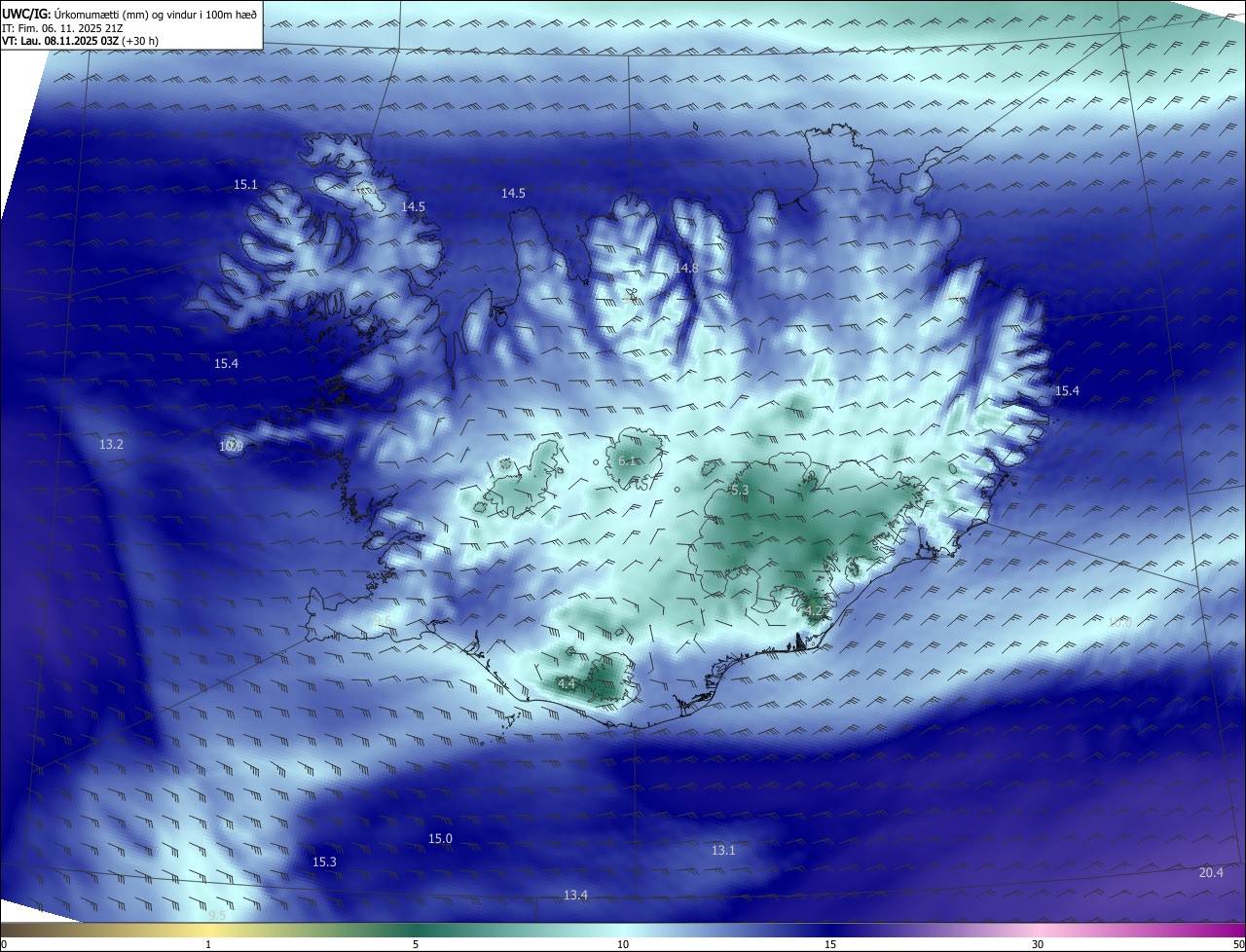This screenshot has height=952, width=1246.
Task: Click the 15.3 value label
Action: point(324,861)
